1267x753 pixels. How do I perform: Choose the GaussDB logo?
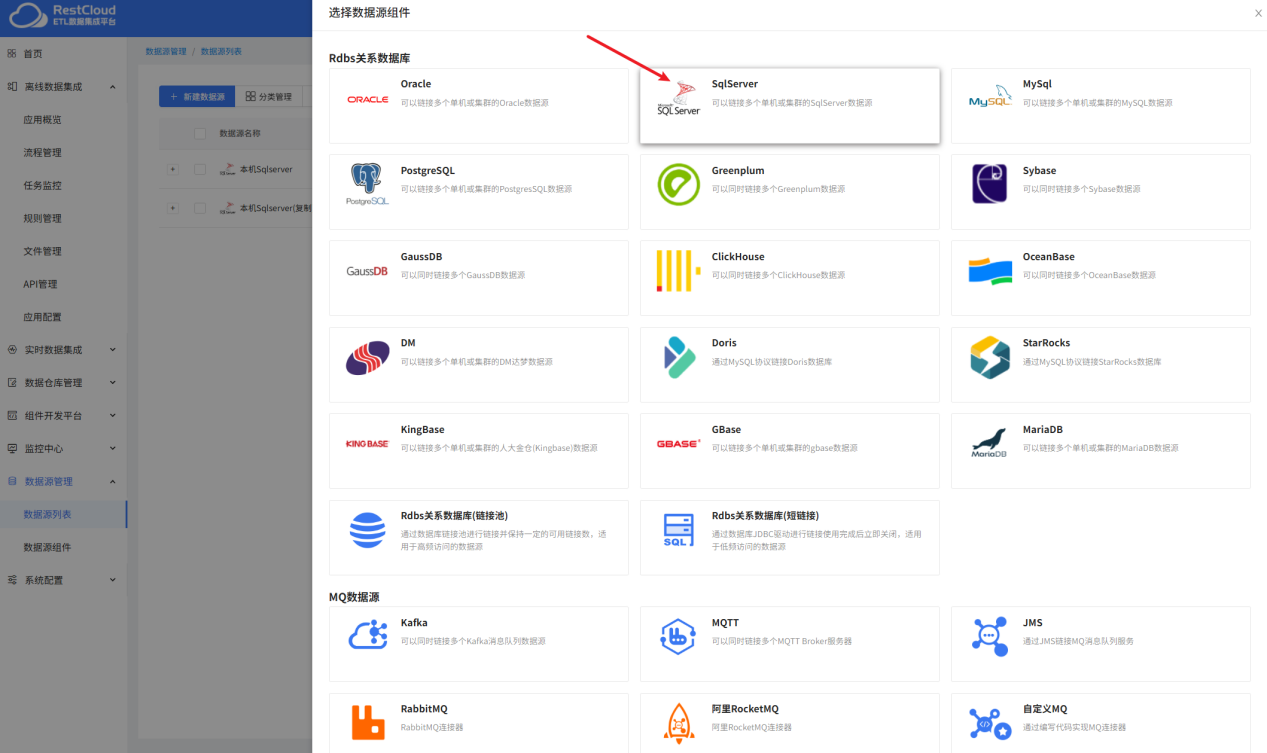point(367,271)
